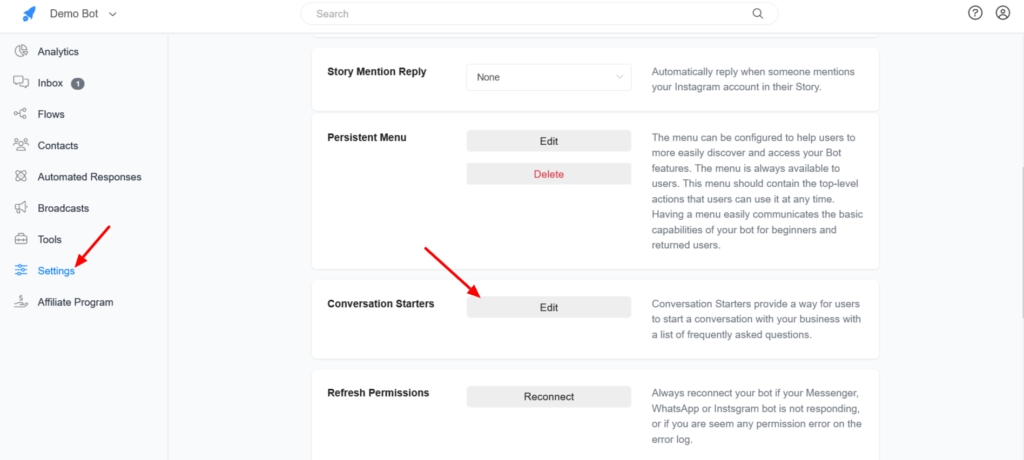1024x460 pixels.
Task: Open the Analytics pie chart icon
Action: point(21,51)
